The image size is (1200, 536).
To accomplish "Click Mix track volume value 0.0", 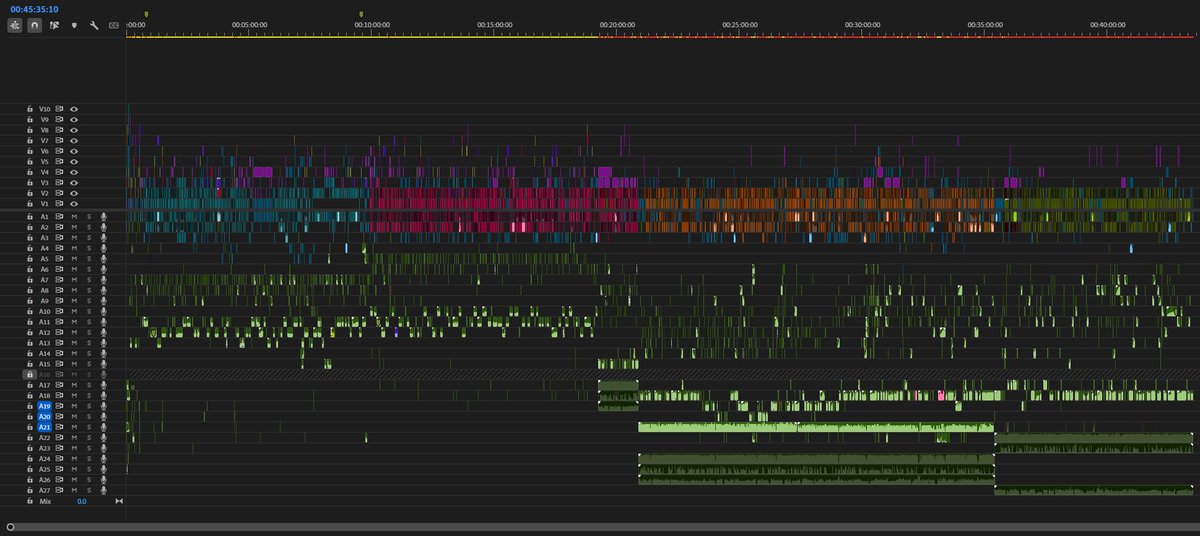I will point(82,501).
